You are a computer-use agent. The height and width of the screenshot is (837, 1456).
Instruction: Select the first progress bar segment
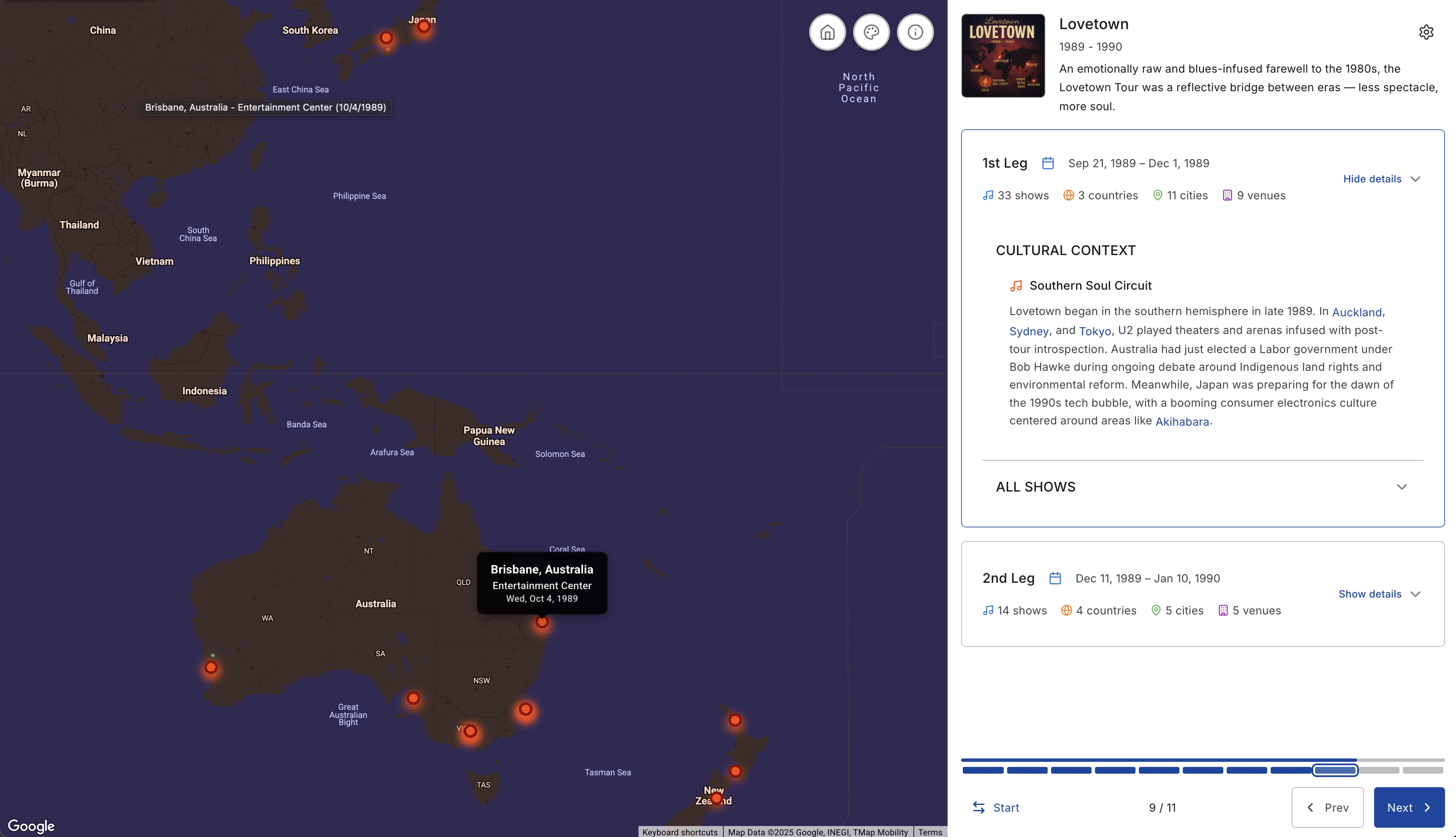pyautogui.click(x=983, y=770)
